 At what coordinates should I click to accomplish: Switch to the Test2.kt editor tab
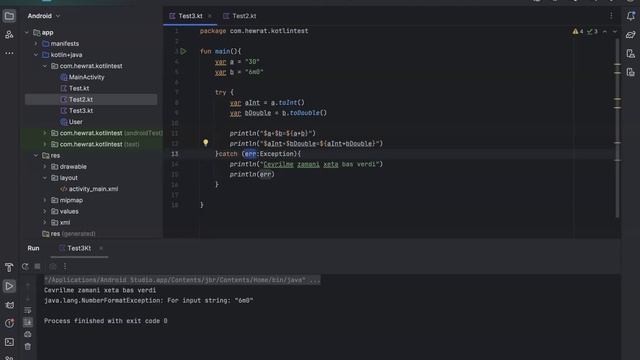point(240,16)
